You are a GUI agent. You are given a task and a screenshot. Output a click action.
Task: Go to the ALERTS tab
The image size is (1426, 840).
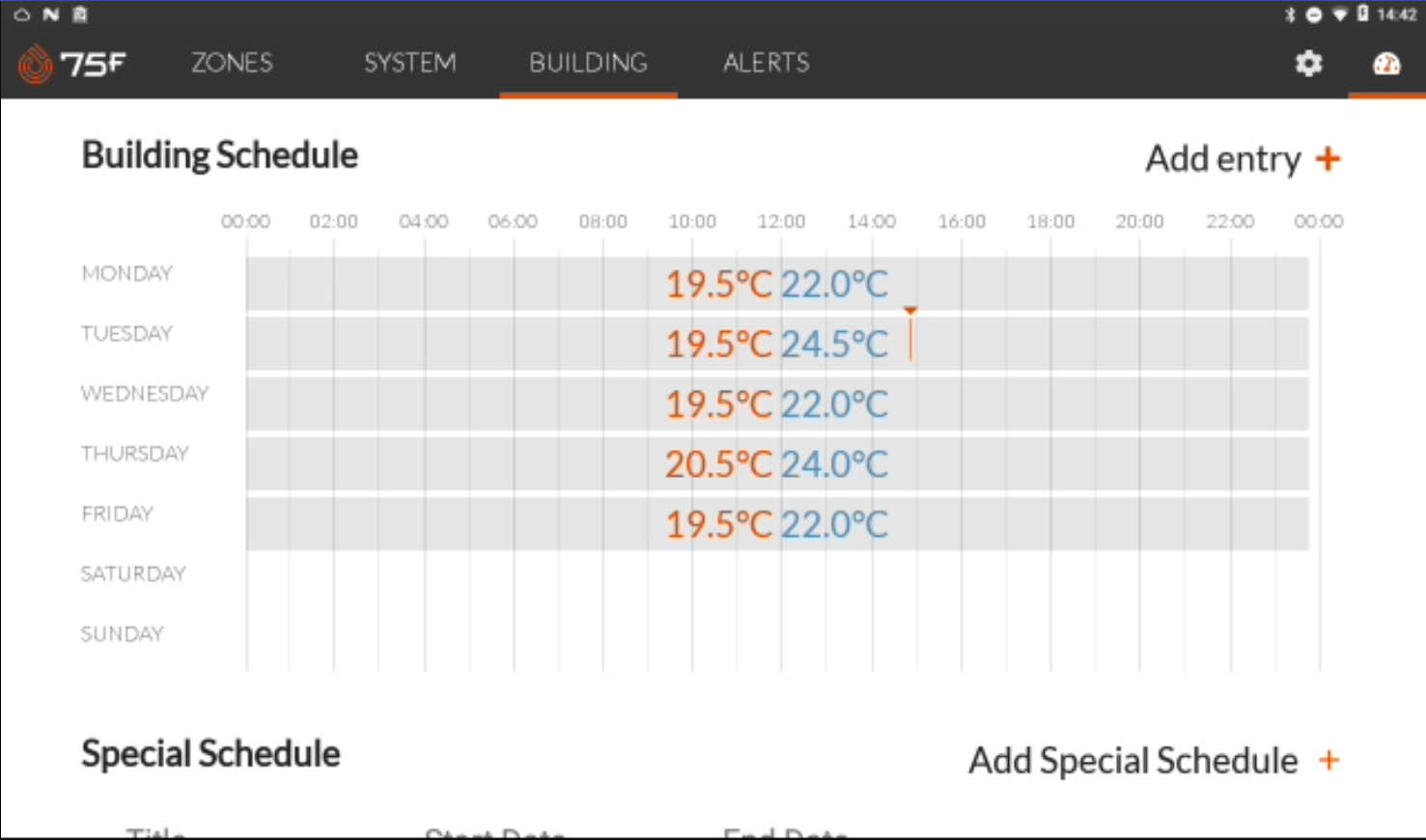(x=766, y=64)
